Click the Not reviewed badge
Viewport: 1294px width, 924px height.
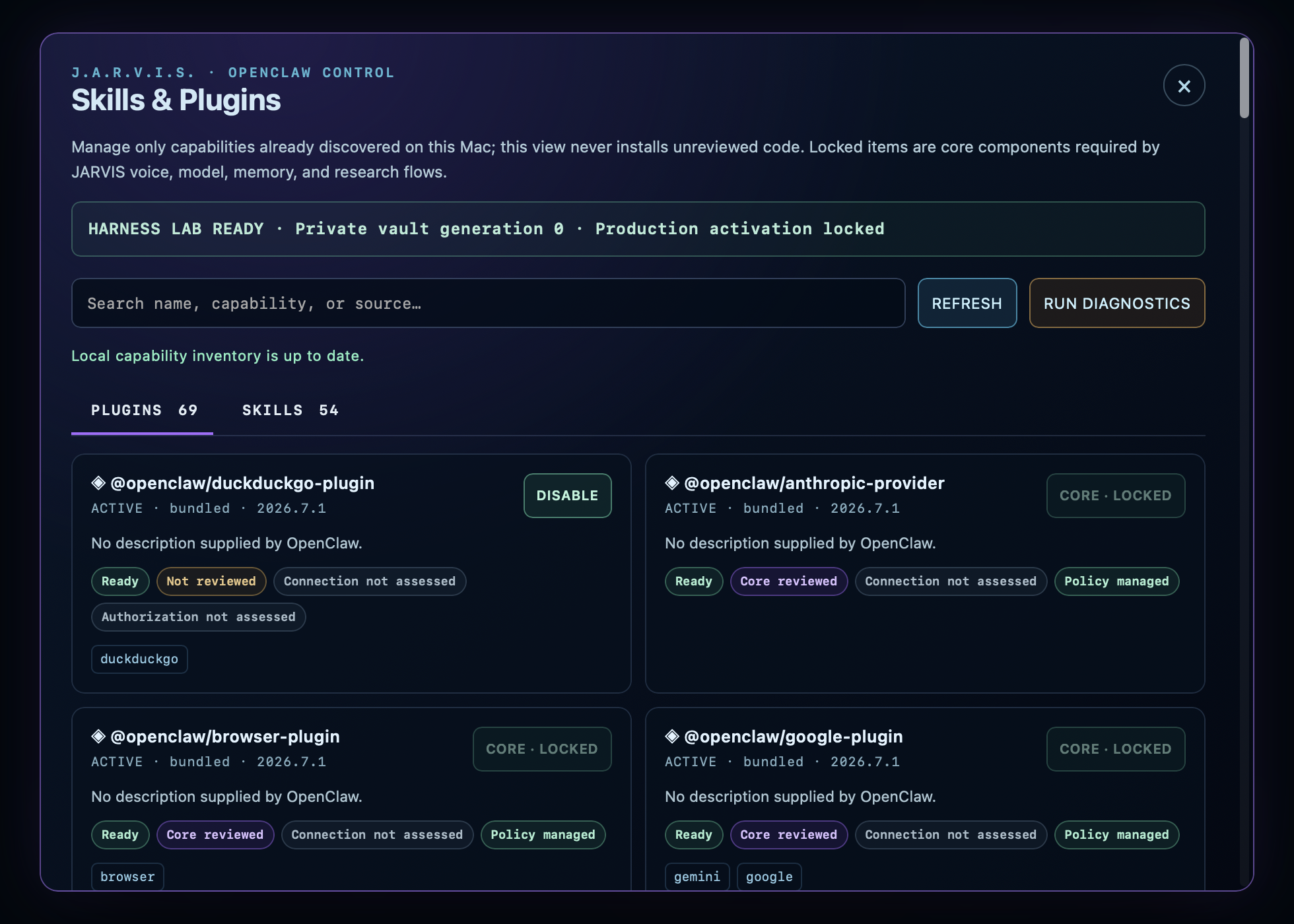(x=211, y=581)
